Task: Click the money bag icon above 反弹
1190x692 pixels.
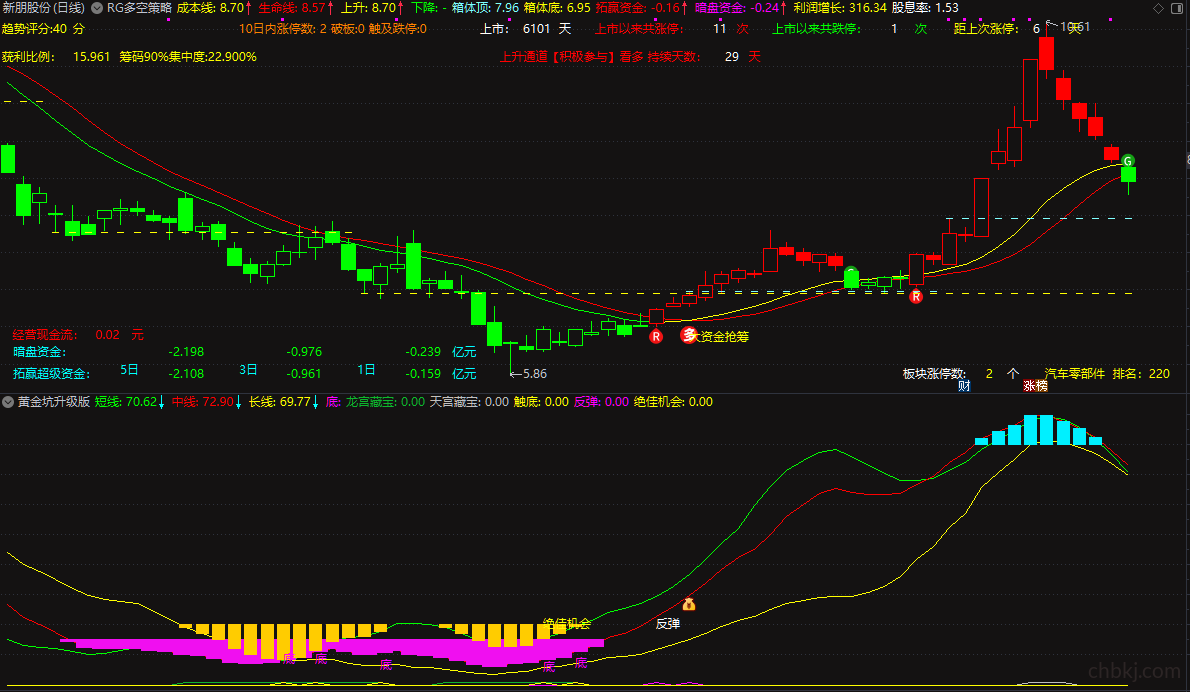Action: (x=688, y=604)
